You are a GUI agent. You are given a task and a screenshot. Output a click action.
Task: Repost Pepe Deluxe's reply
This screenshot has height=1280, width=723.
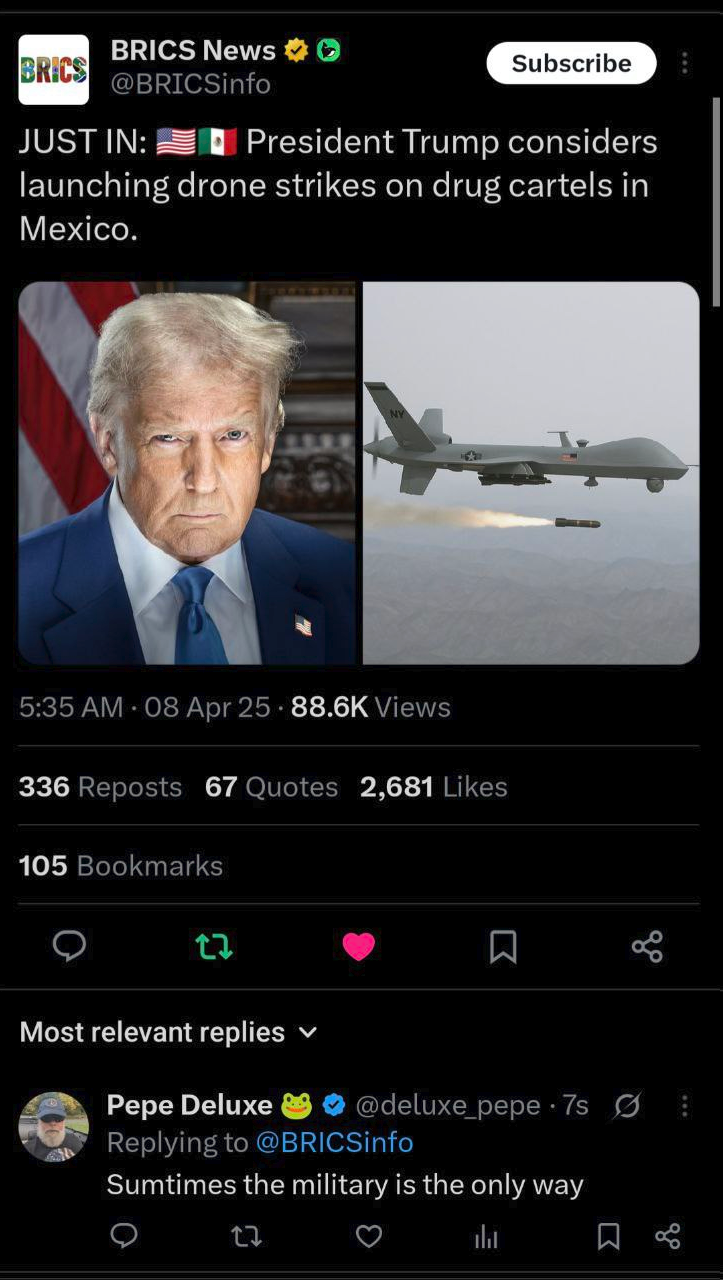point(246,1237)
